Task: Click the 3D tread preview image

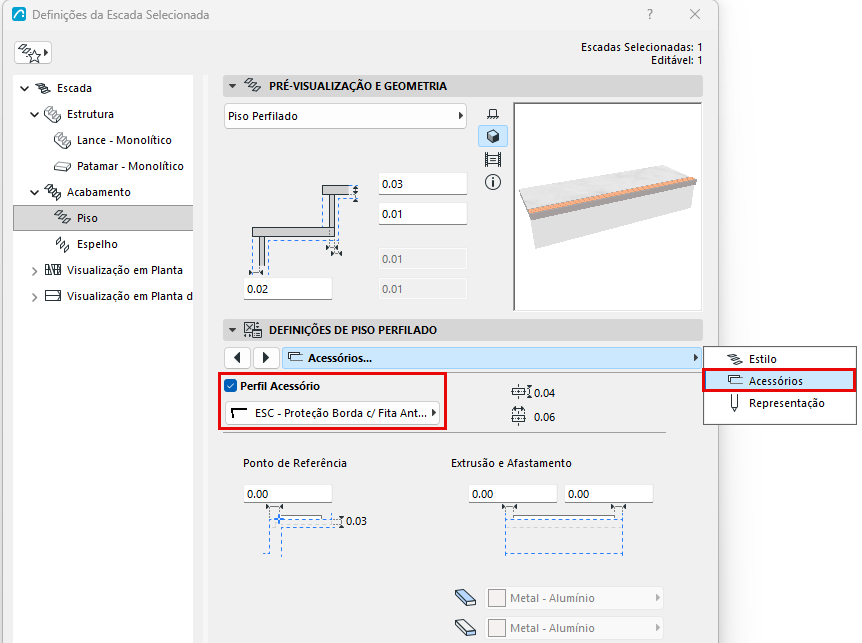Action: pos(607,207)
